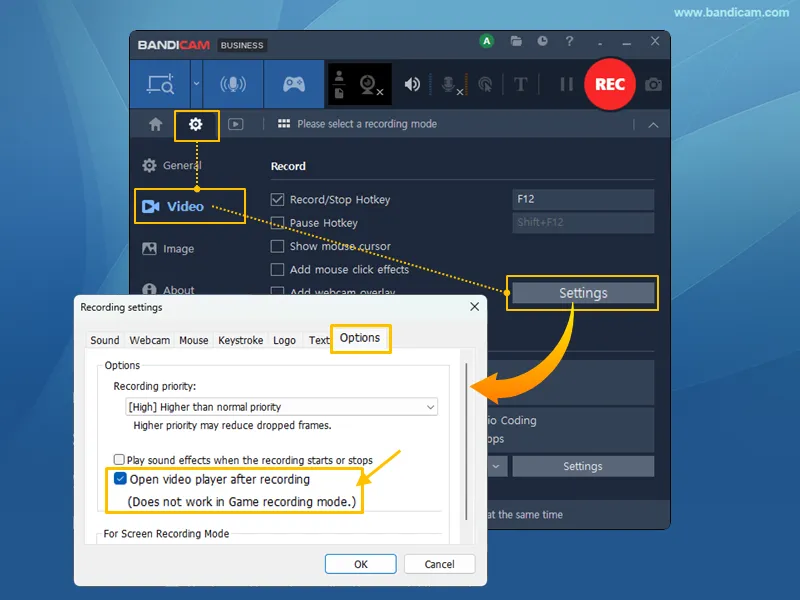Switch to the Sound tab
This screenshot has height=600, width=800.
(105, 340)
